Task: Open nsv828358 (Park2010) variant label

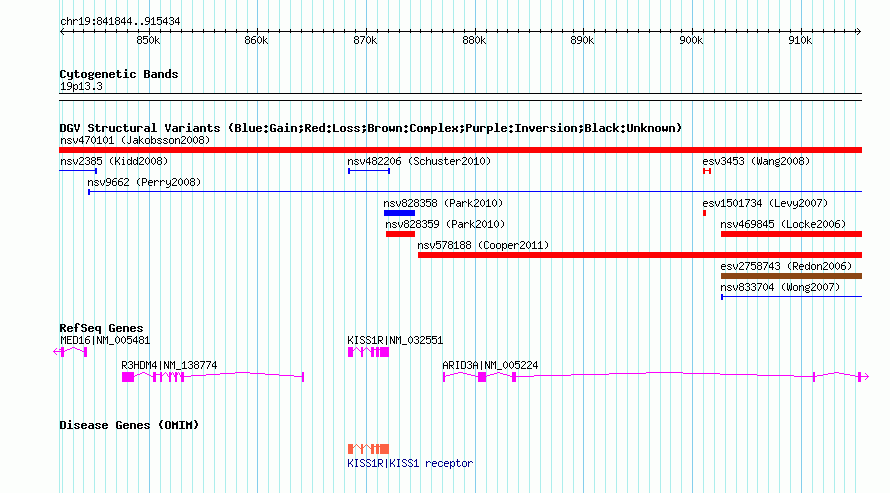Action: click(443, 203)
